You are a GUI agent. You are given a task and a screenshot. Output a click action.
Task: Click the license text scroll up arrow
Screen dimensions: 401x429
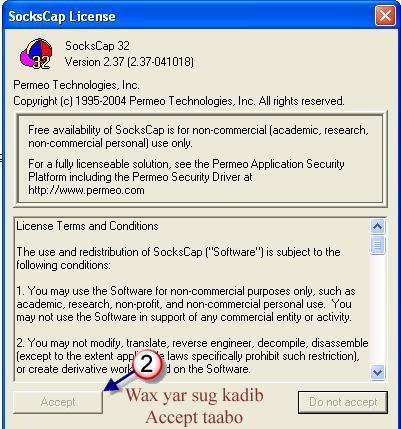pos(377,226)
